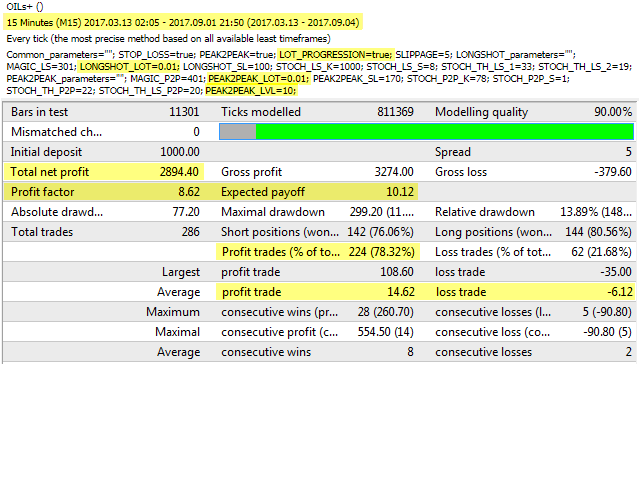Viewport: 640px width, 480px height.
Task: Click the Absolute drawdown value 77.20
Action: [186, 212]
